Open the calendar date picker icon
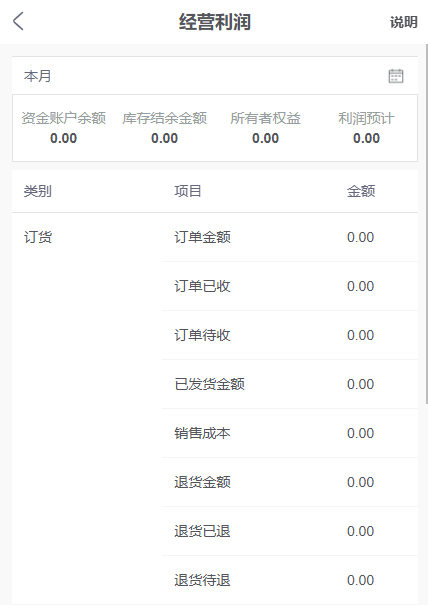The image size is (428, 605). 396,76
